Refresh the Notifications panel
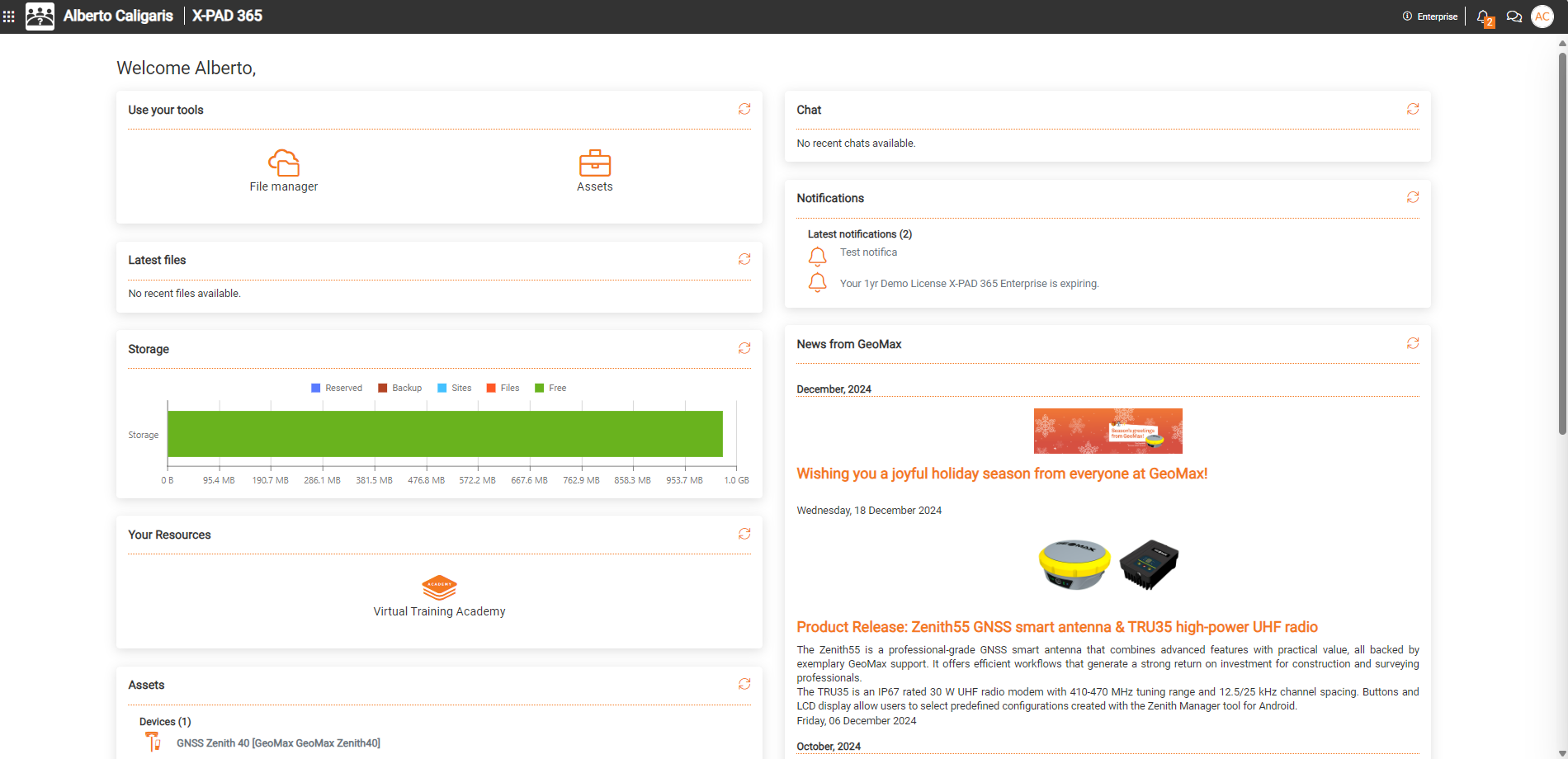The height and width of the screenshot is (759, 1568). (1413, 197)
